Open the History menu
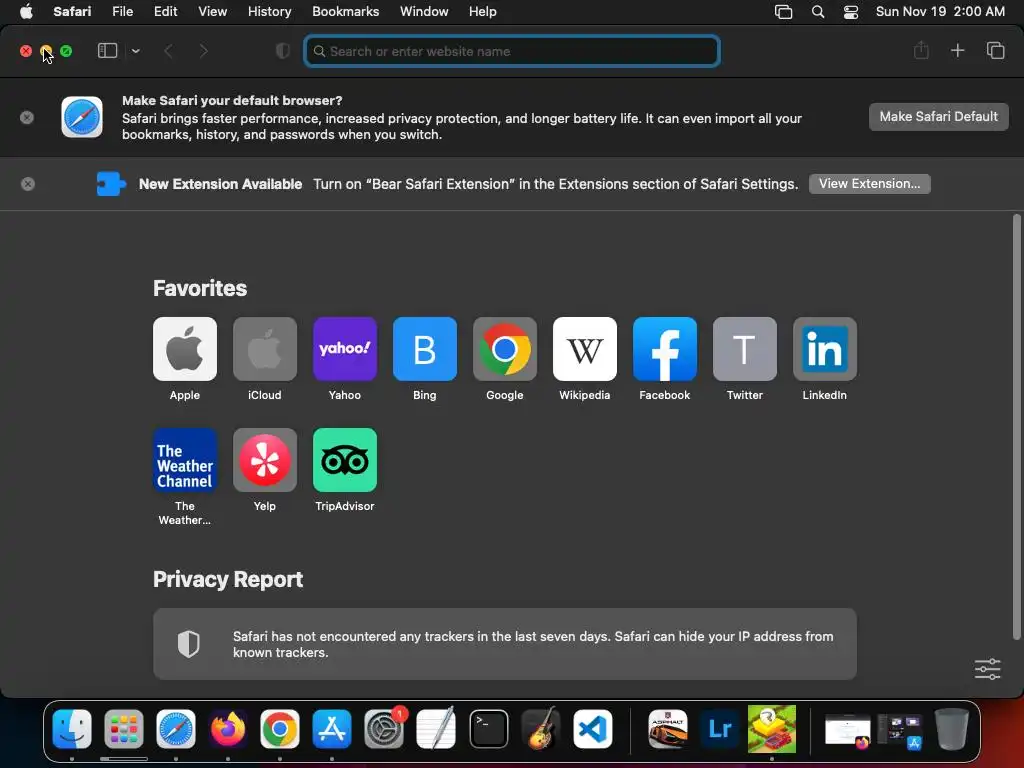1024x768 pixels. click(269, 12)
